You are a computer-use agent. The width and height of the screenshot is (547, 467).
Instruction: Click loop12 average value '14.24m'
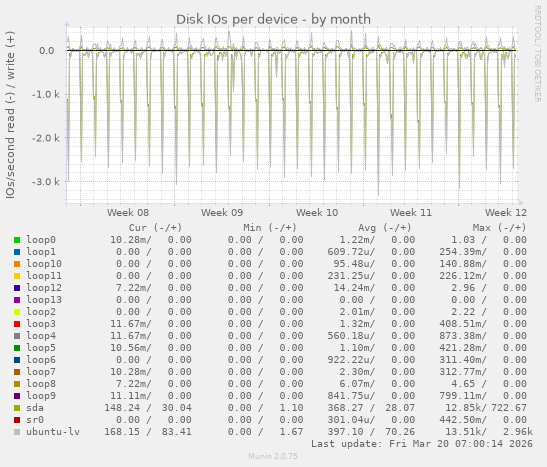tap(352, 288)
